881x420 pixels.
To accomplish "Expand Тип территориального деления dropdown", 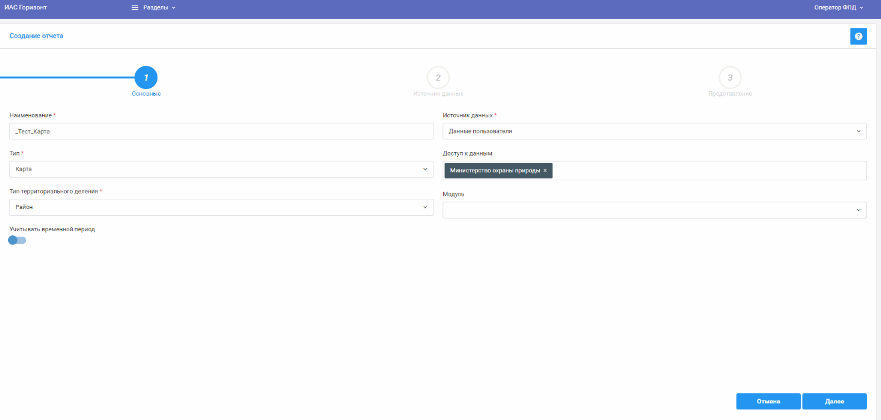I will tap(220, 207).
